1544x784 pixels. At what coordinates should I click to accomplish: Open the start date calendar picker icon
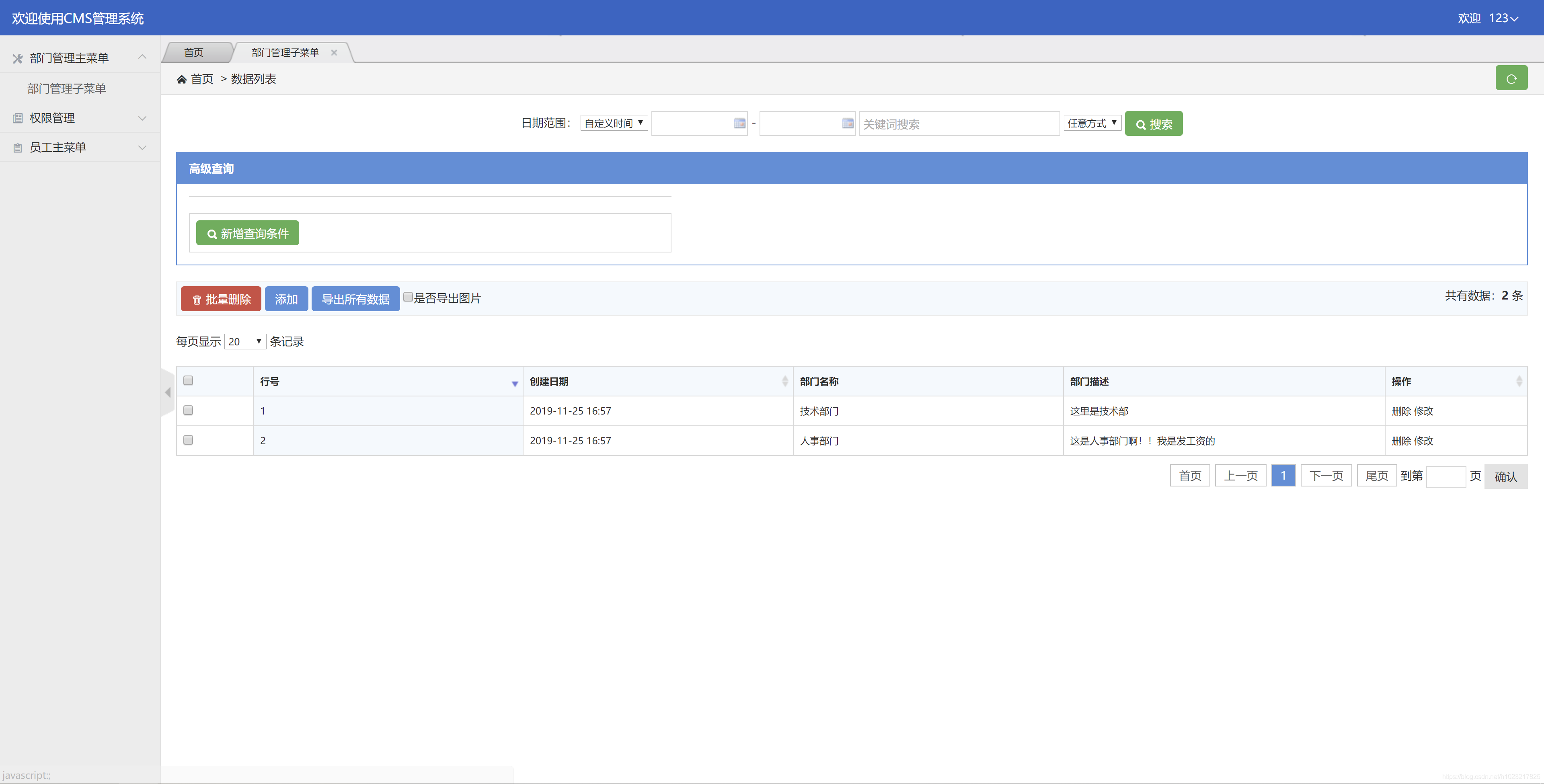[740, 123]
